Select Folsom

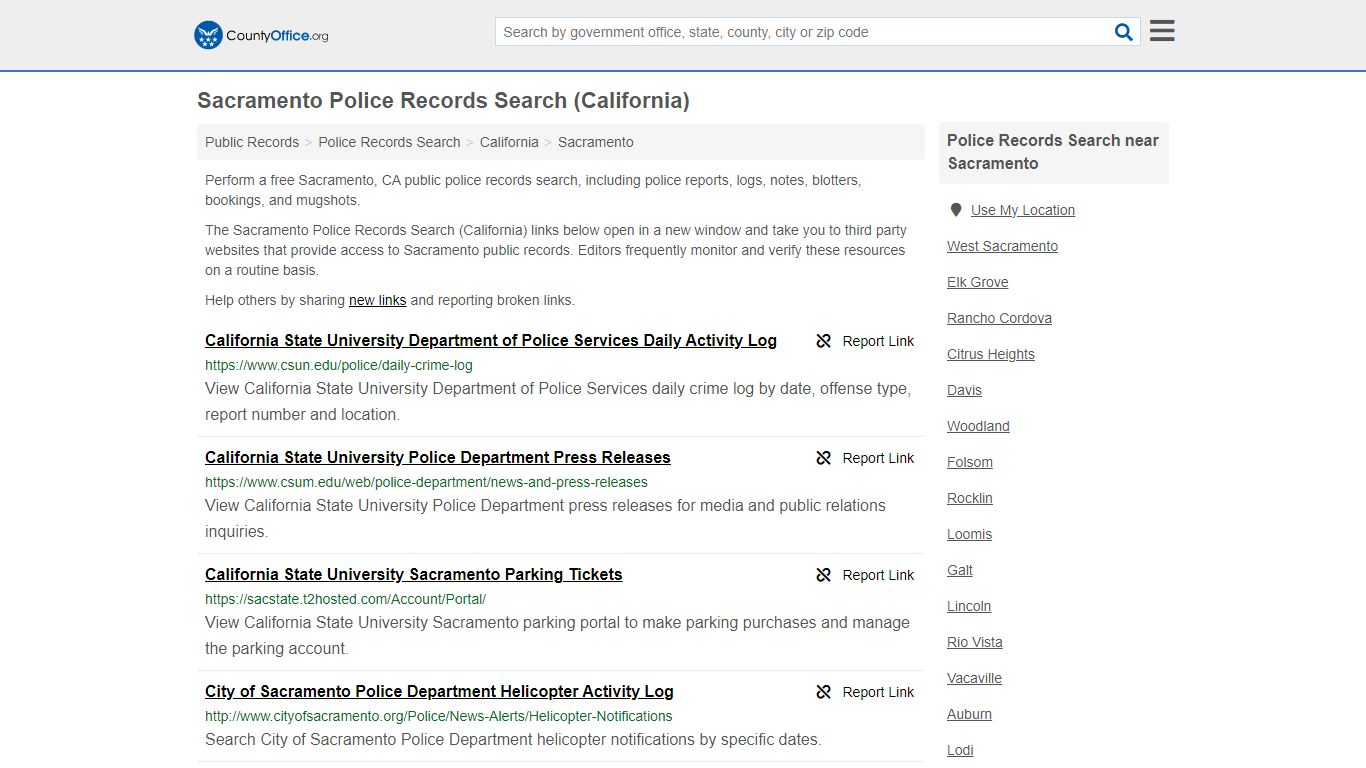[x=970, y=462]
